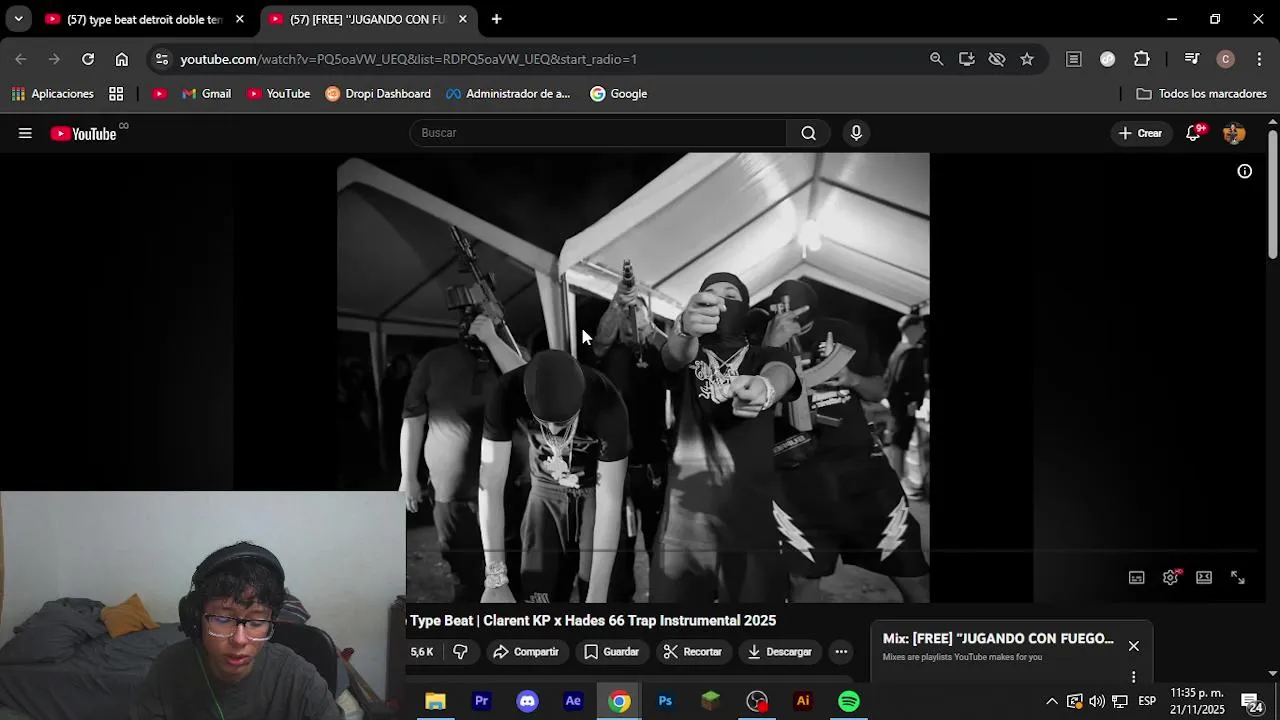Install the app via address bar icon
Viewport: 1280px width, 720px height.
pyautogui.click(x=967, y=59)
